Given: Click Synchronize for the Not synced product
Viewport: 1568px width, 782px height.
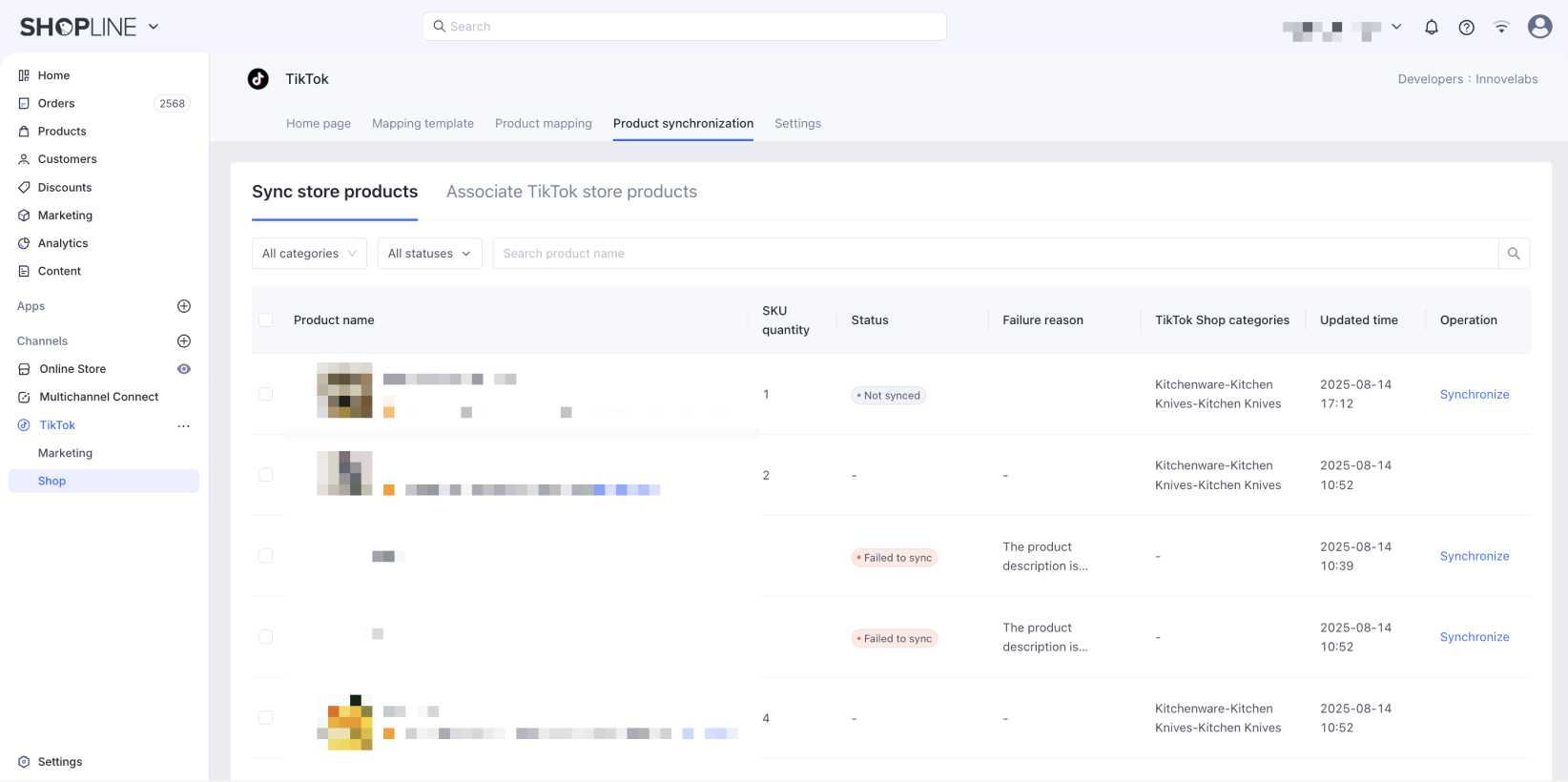Looking at the screenshot, I should 1474,395.
